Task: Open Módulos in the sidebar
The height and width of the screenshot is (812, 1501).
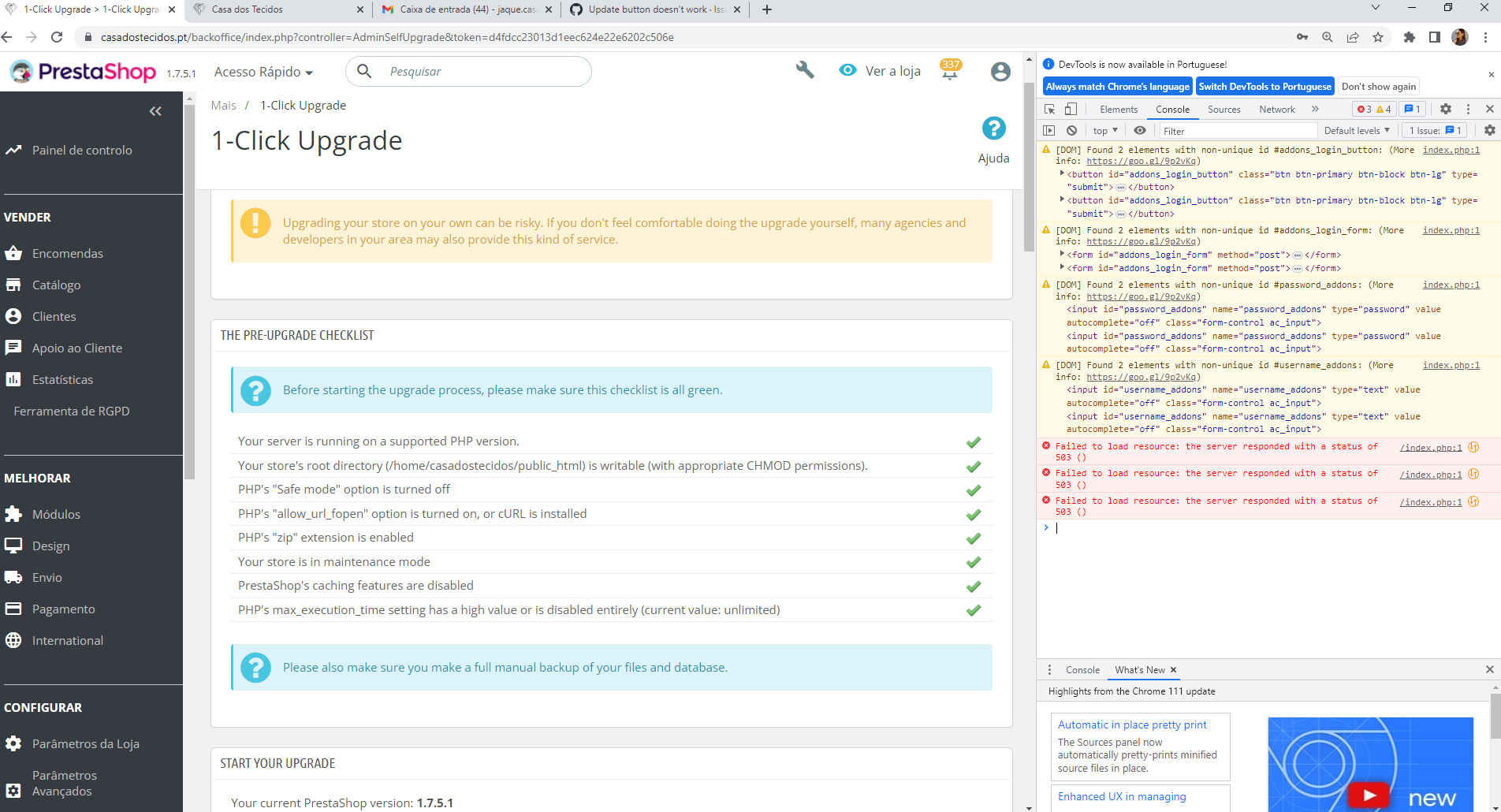Action: click(56, 514)
